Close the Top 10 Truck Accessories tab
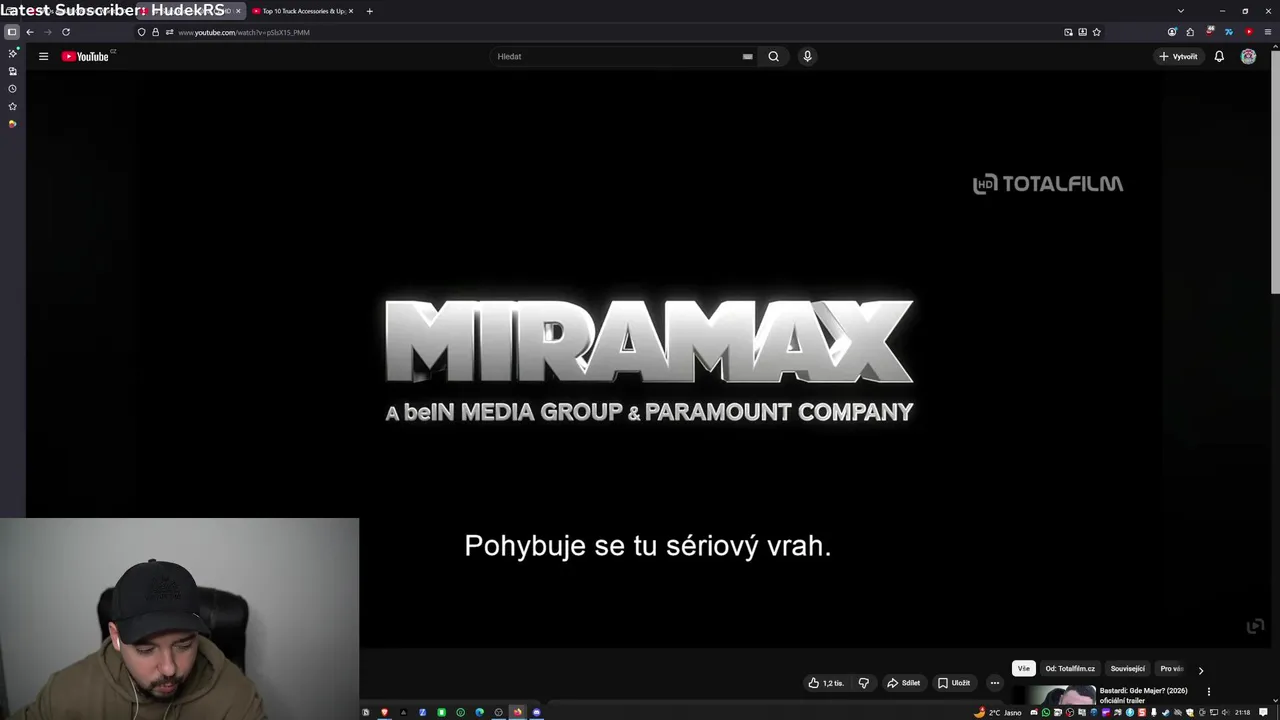The image size is (1280, 720). (351, 11)
